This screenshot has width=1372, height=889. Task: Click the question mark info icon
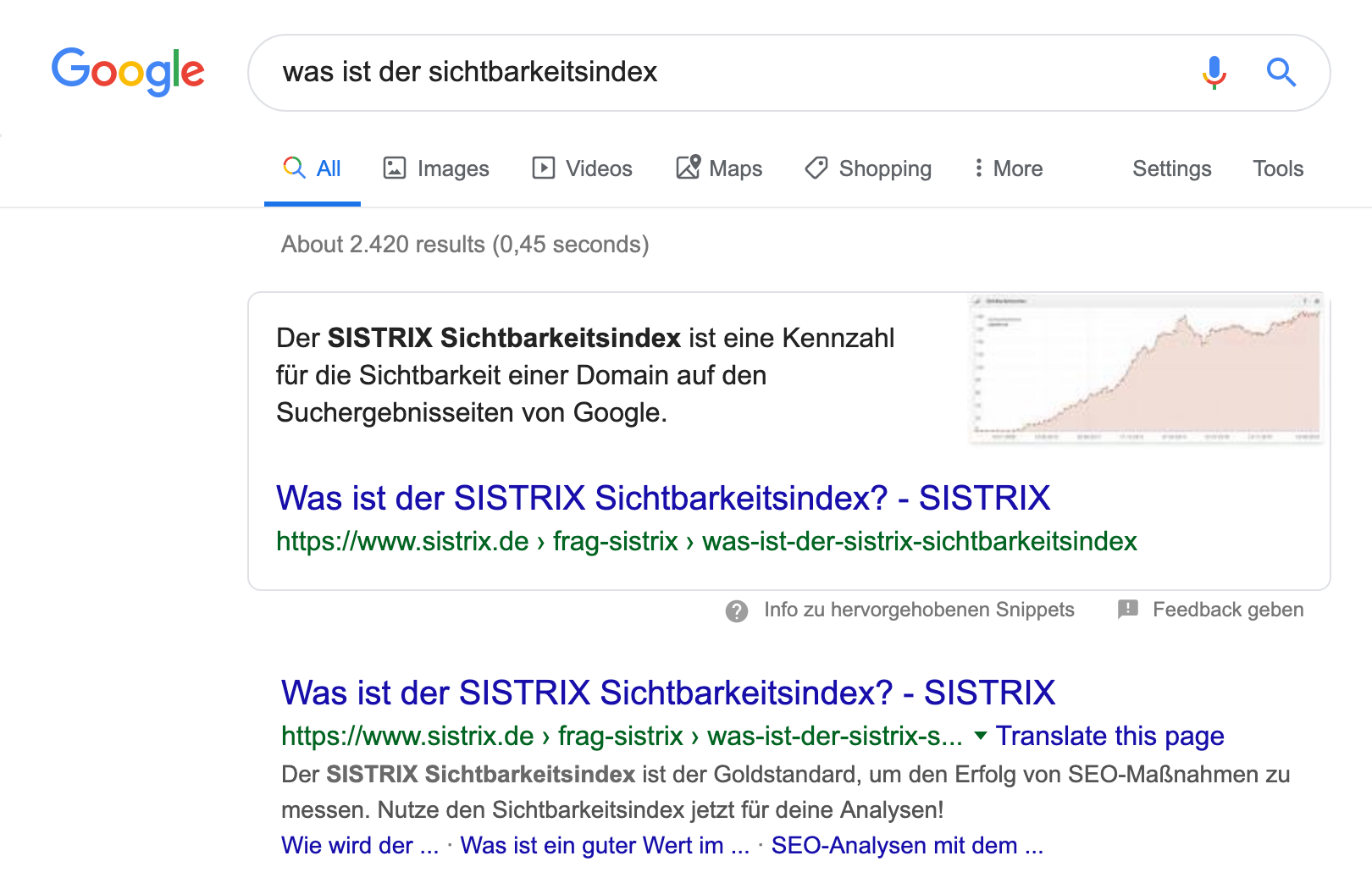tap(737, 610)
